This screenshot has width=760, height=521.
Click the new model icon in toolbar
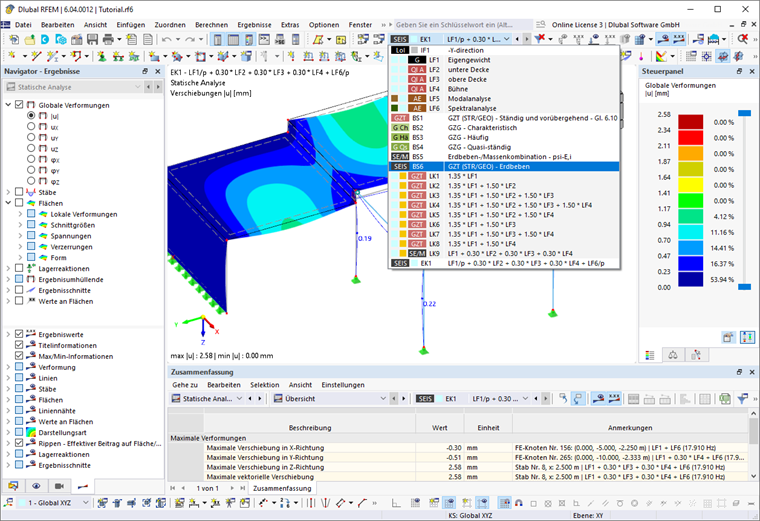[14, 40]
